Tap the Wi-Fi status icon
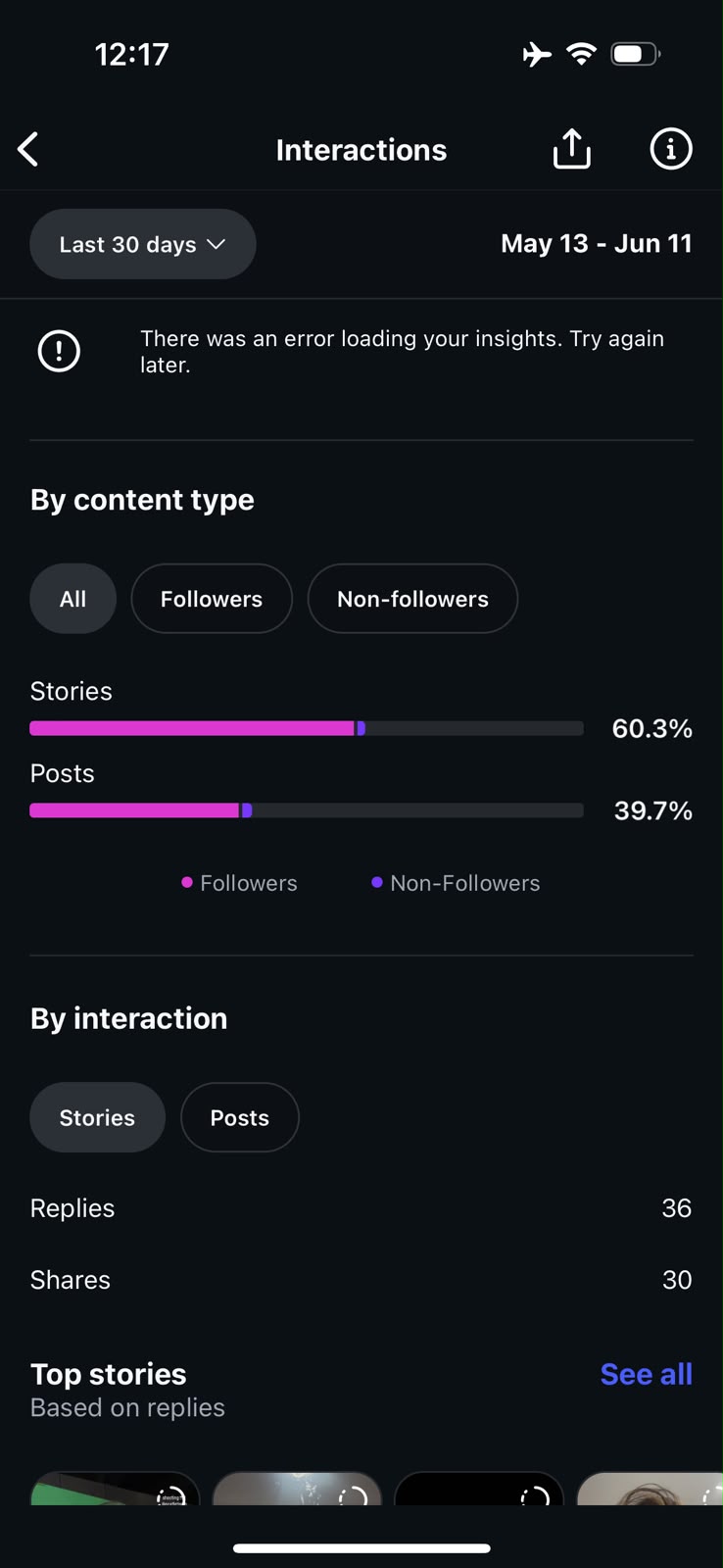The width and height of the screenshot is (723, 1568). coord(582,54)
